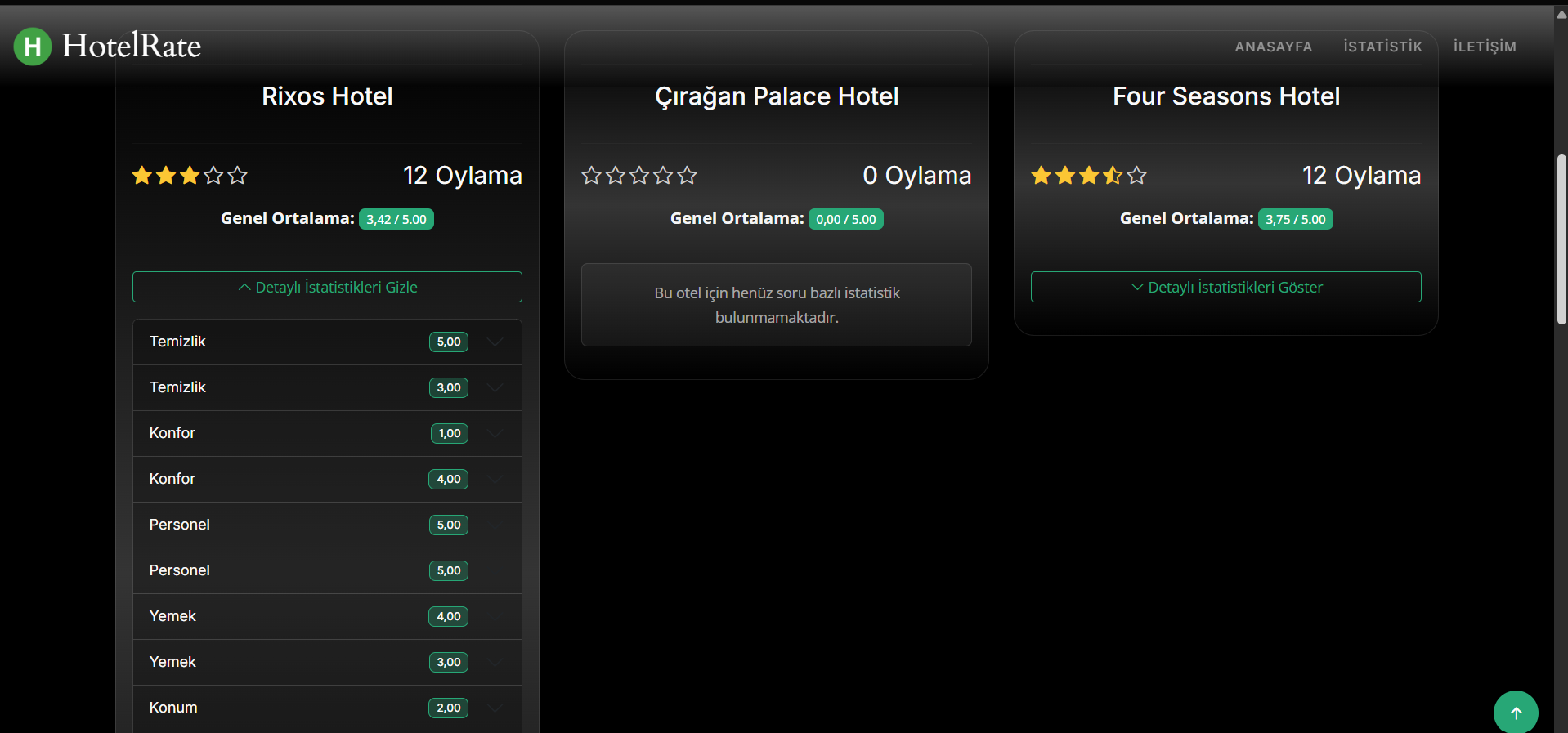Open the İLETİŞİM menu item

1485,47
